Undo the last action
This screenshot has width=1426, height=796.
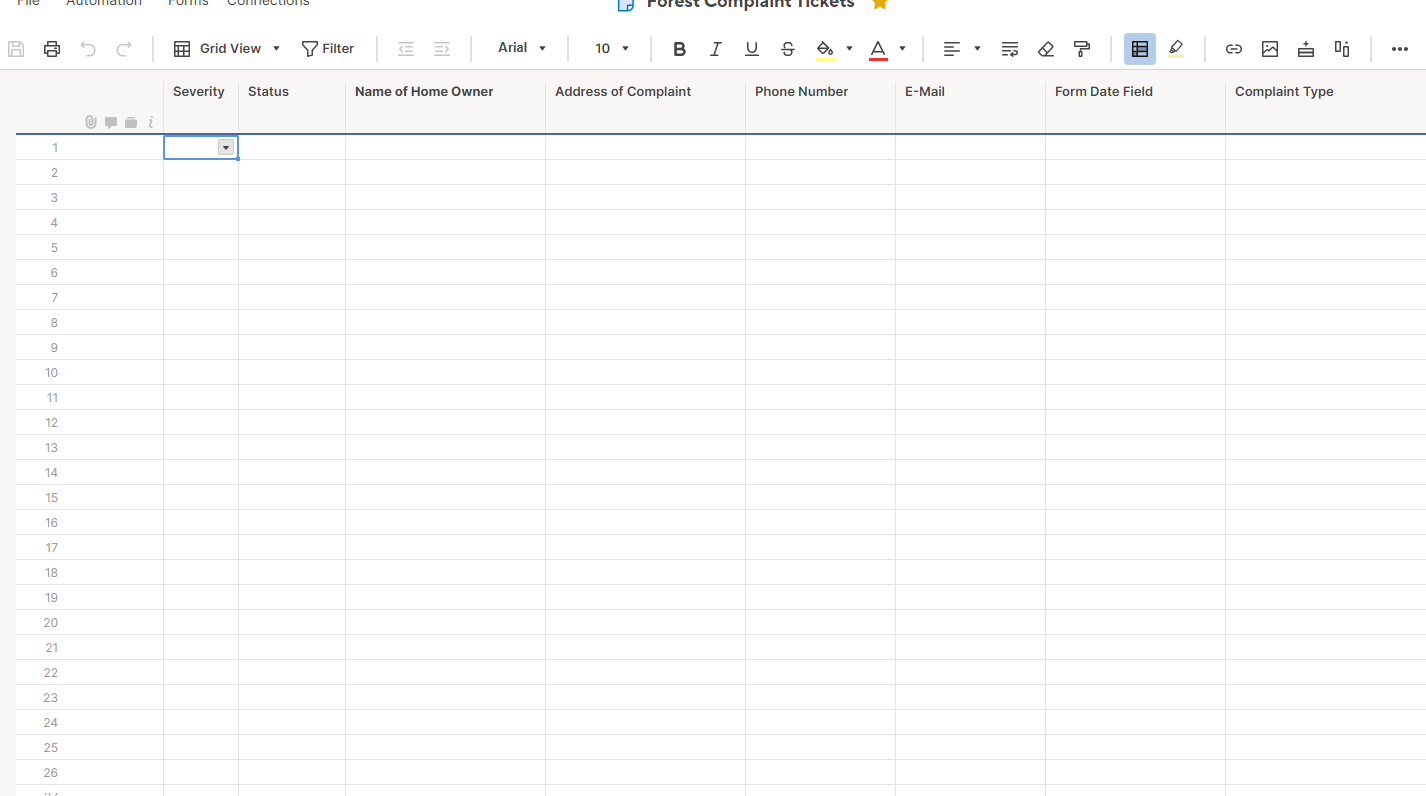[88, 49]
